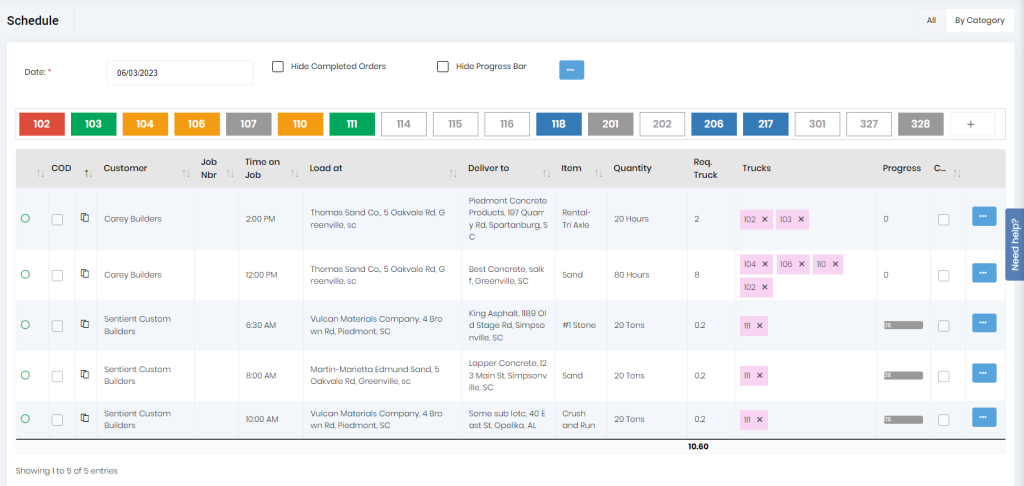Remove truck 110 from the Sand 80 Hours order

click(x=836, y=264)
